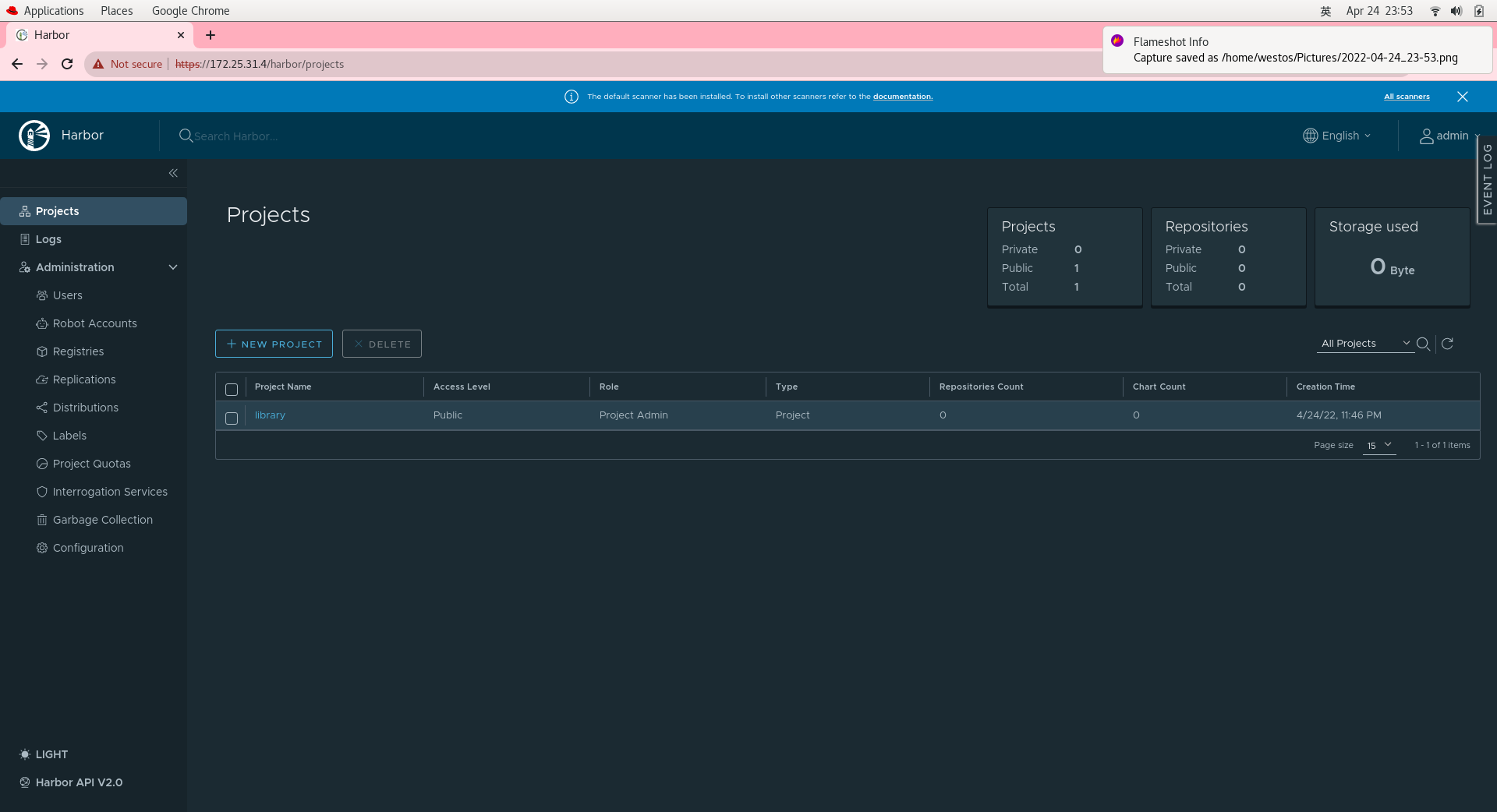Click the Users sidebar icon

(x=42, y=295)
